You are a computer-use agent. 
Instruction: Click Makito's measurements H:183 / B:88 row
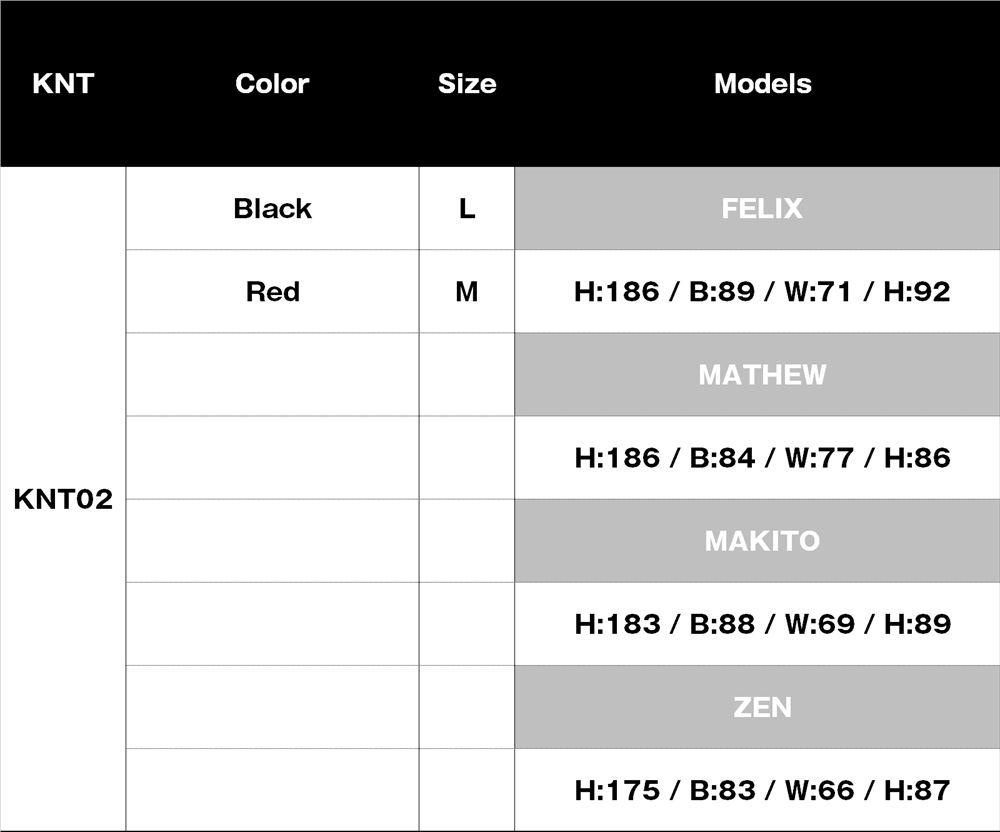click(762, 624)
